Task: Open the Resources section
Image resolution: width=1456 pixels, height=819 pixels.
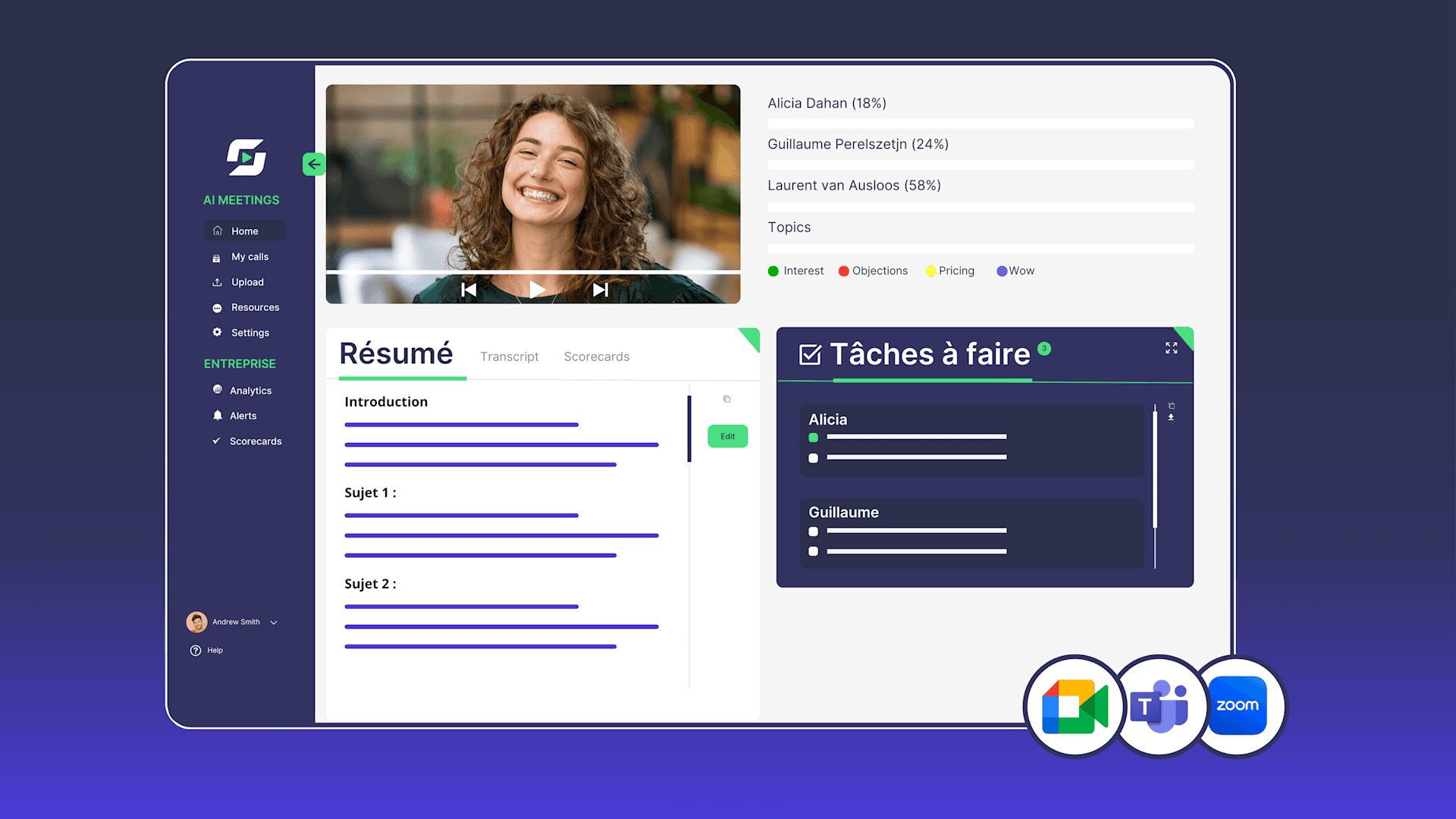Action: click(255, 307)
